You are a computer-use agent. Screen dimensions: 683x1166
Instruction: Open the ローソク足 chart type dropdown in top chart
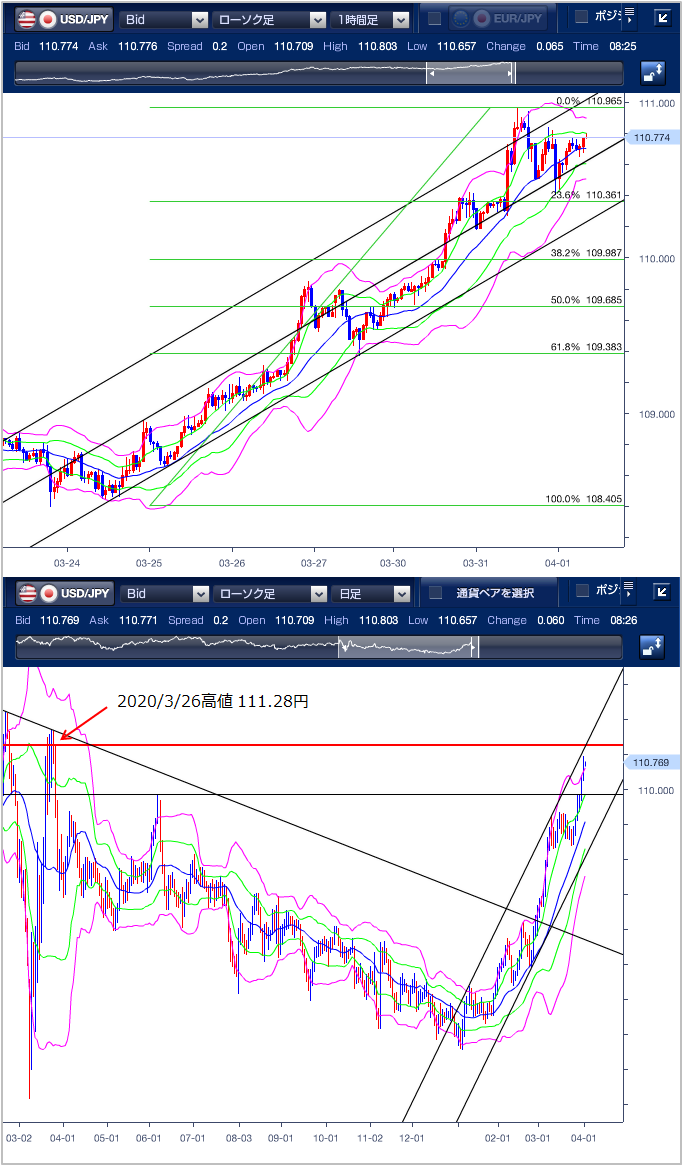tap(270, 19)
